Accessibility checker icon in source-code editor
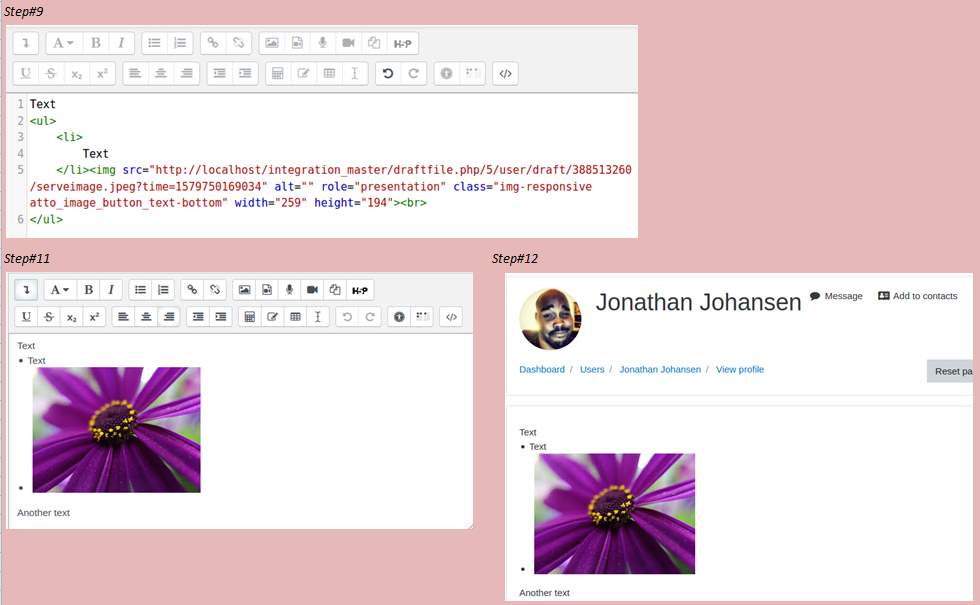Screen dimensions: 980x605 point(446,73)
